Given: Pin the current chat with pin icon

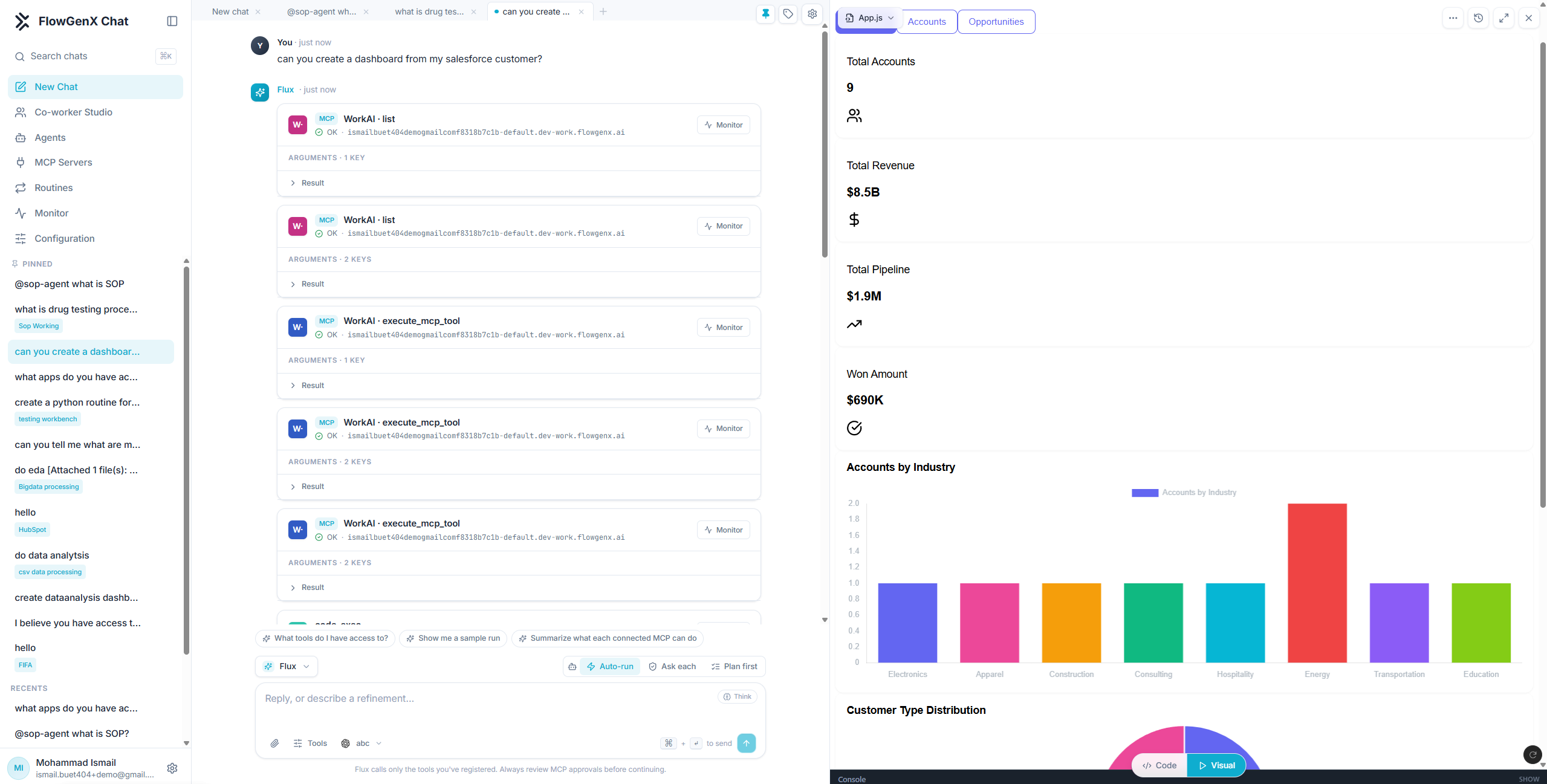Looking at the screenshot, I should tap(765, 13).
